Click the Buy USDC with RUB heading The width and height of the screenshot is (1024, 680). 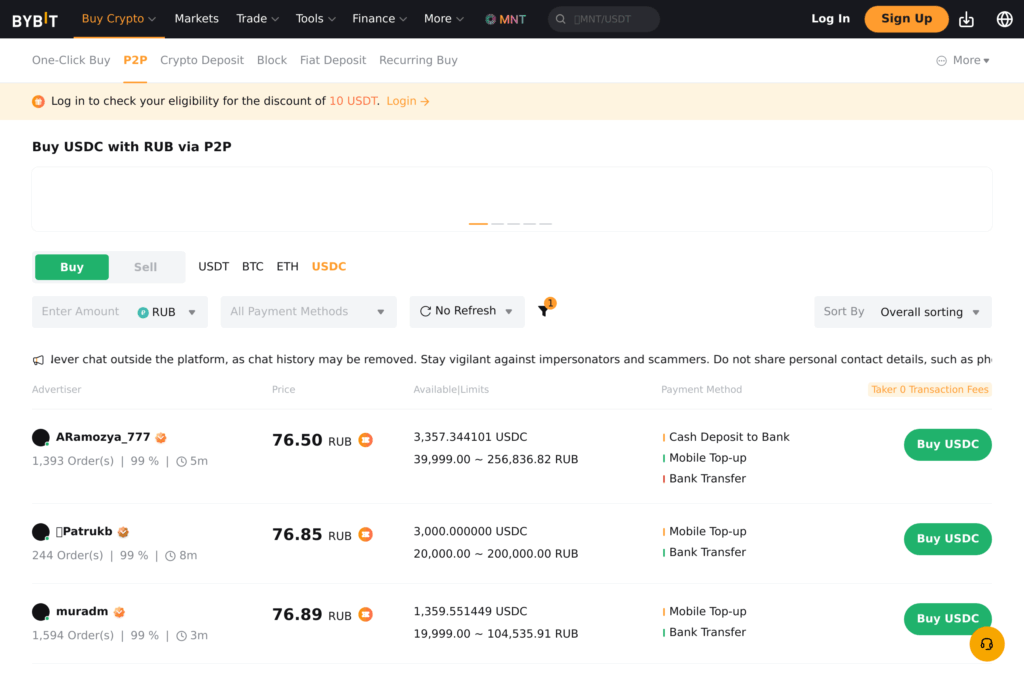(x=132, y=146)
